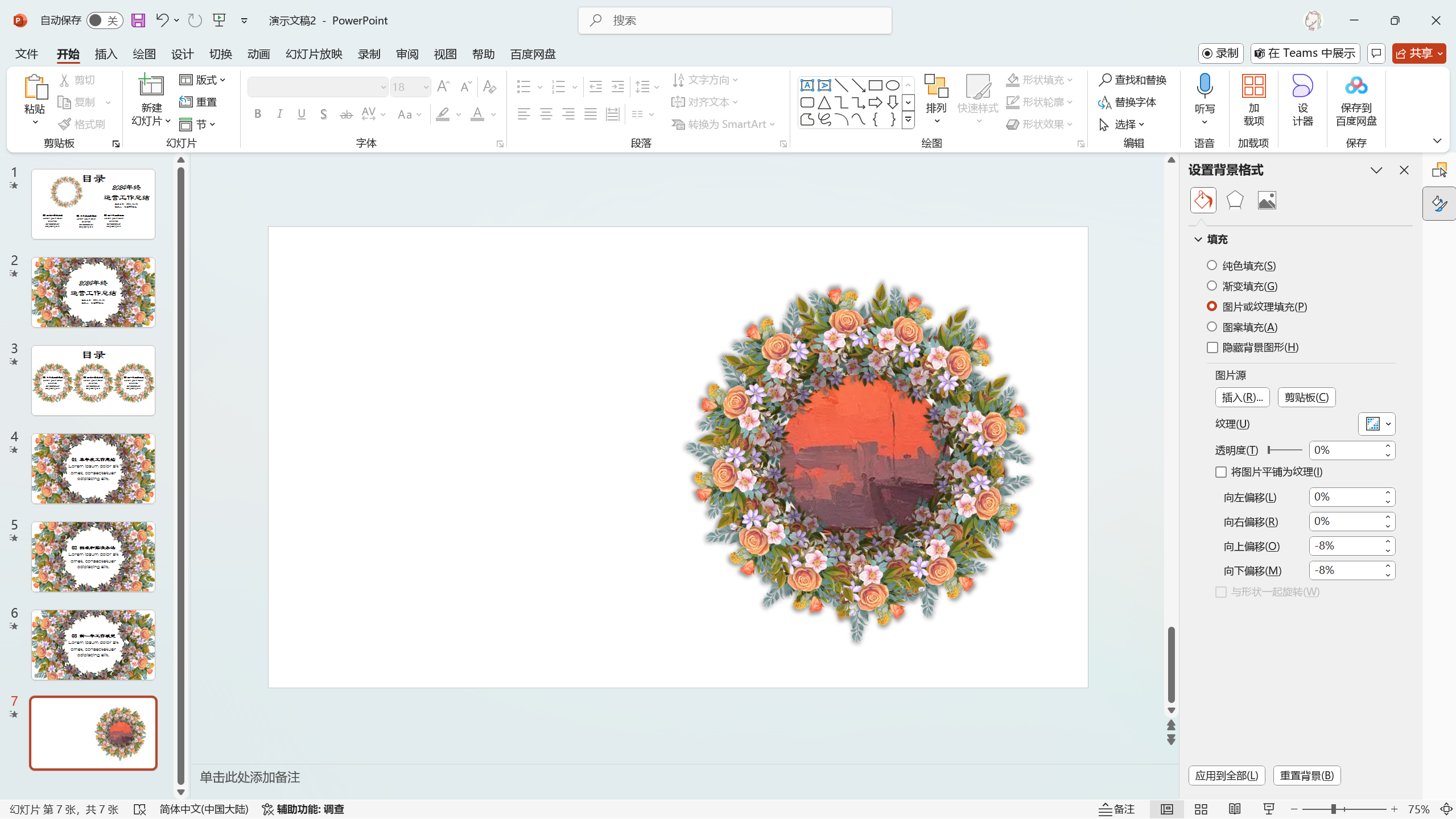Open the Layout (版式) dropdown
This screenshot has height=819, width=1456.
pyautogui.click(x=203, y=80)
